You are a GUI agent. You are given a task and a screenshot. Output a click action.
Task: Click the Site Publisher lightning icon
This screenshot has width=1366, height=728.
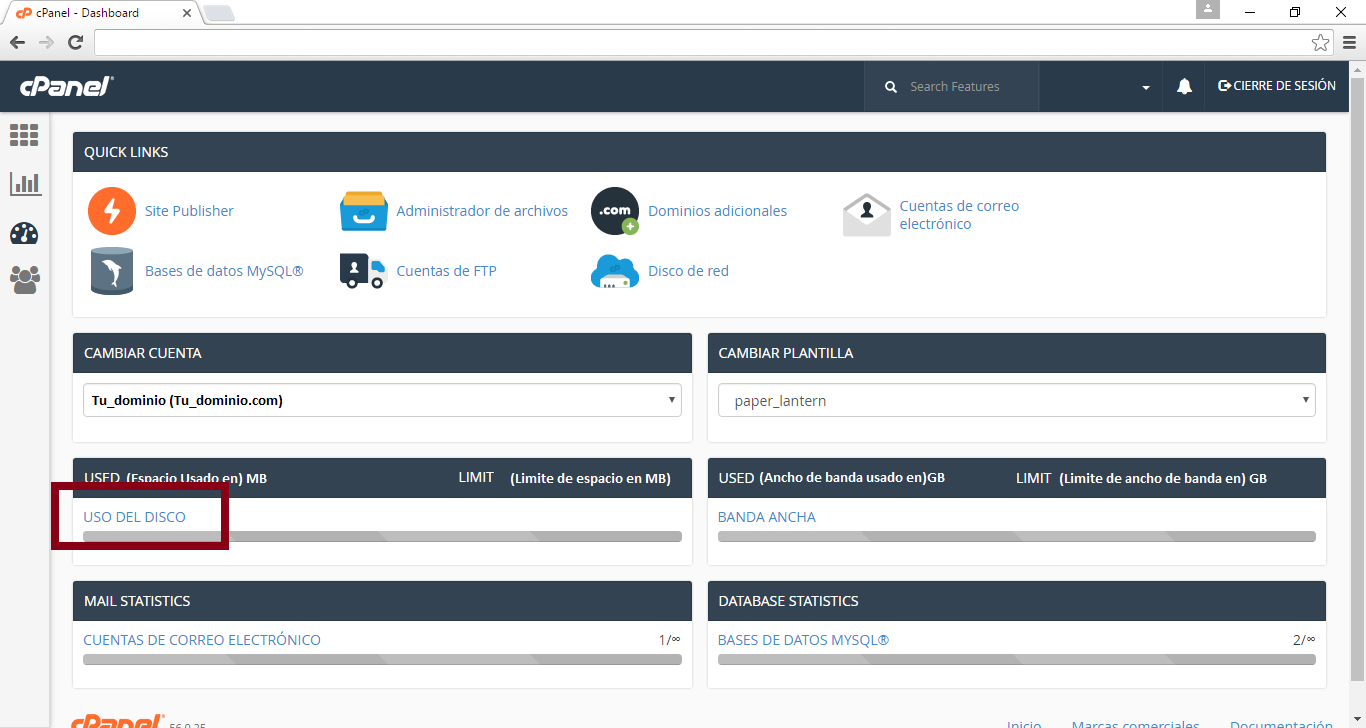(111, 211)
